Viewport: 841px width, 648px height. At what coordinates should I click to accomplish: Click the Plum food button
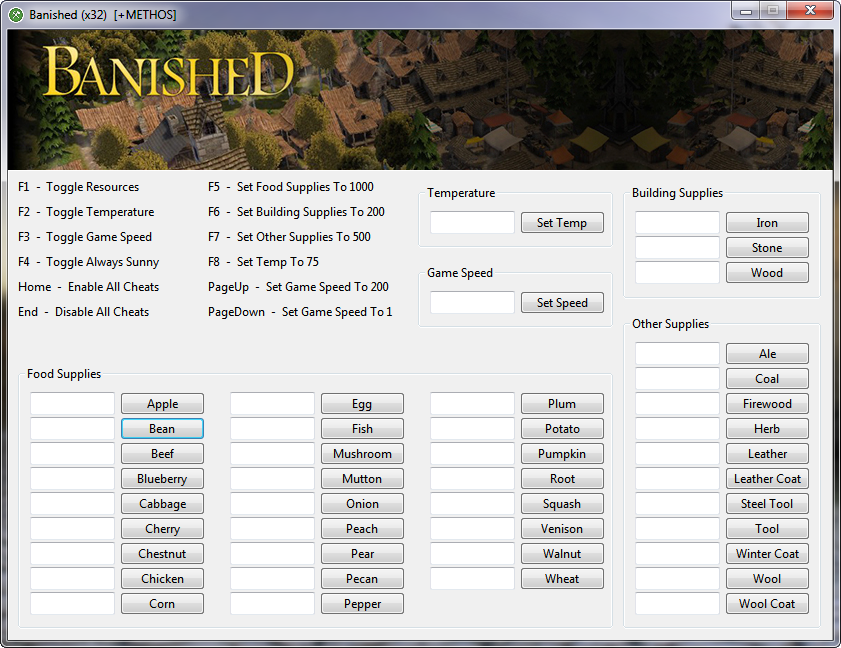[562, 403]
